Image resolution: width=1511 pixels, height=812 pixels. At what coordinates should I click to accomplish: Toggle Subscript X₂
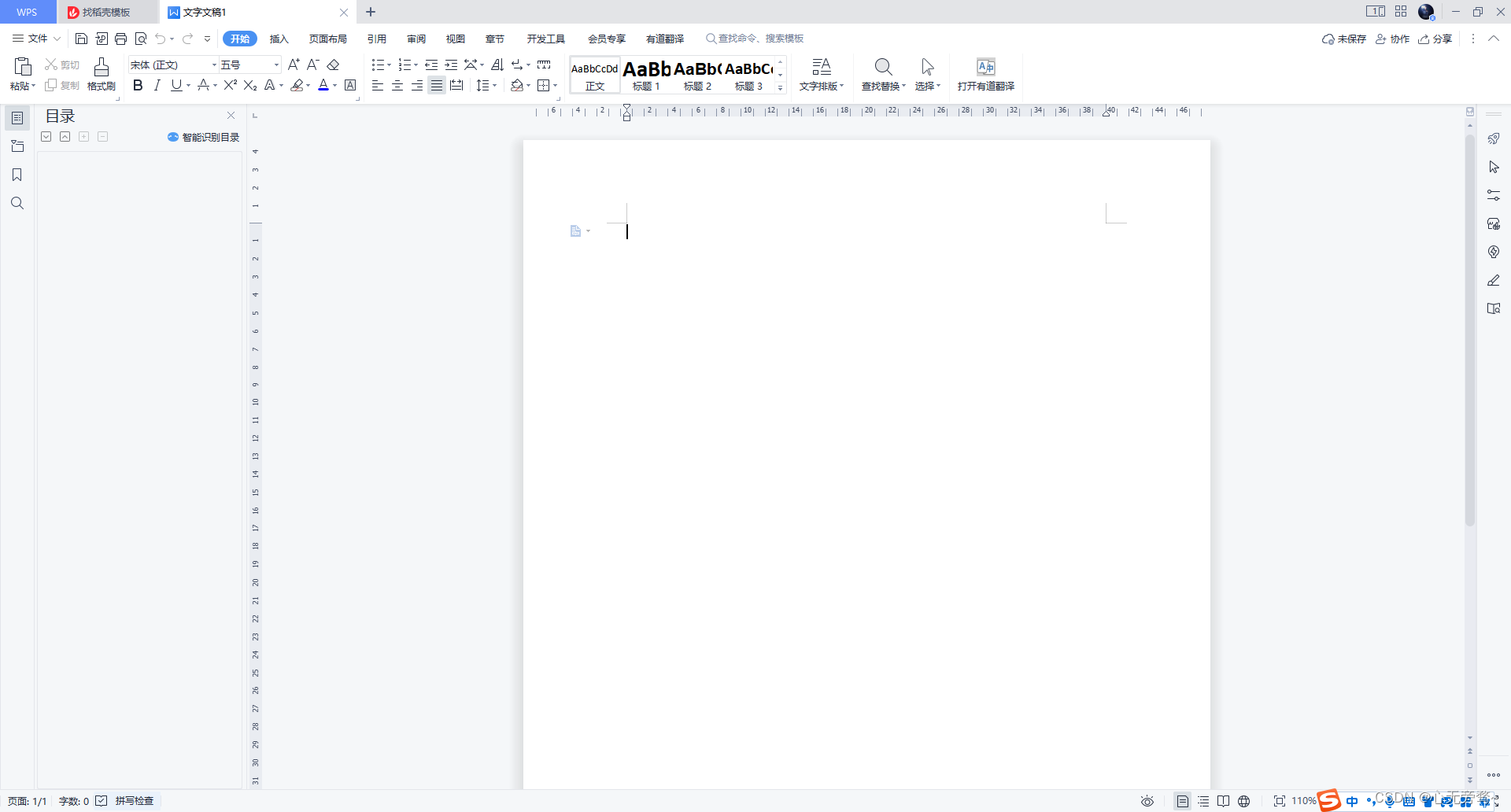tap(250, 85)
